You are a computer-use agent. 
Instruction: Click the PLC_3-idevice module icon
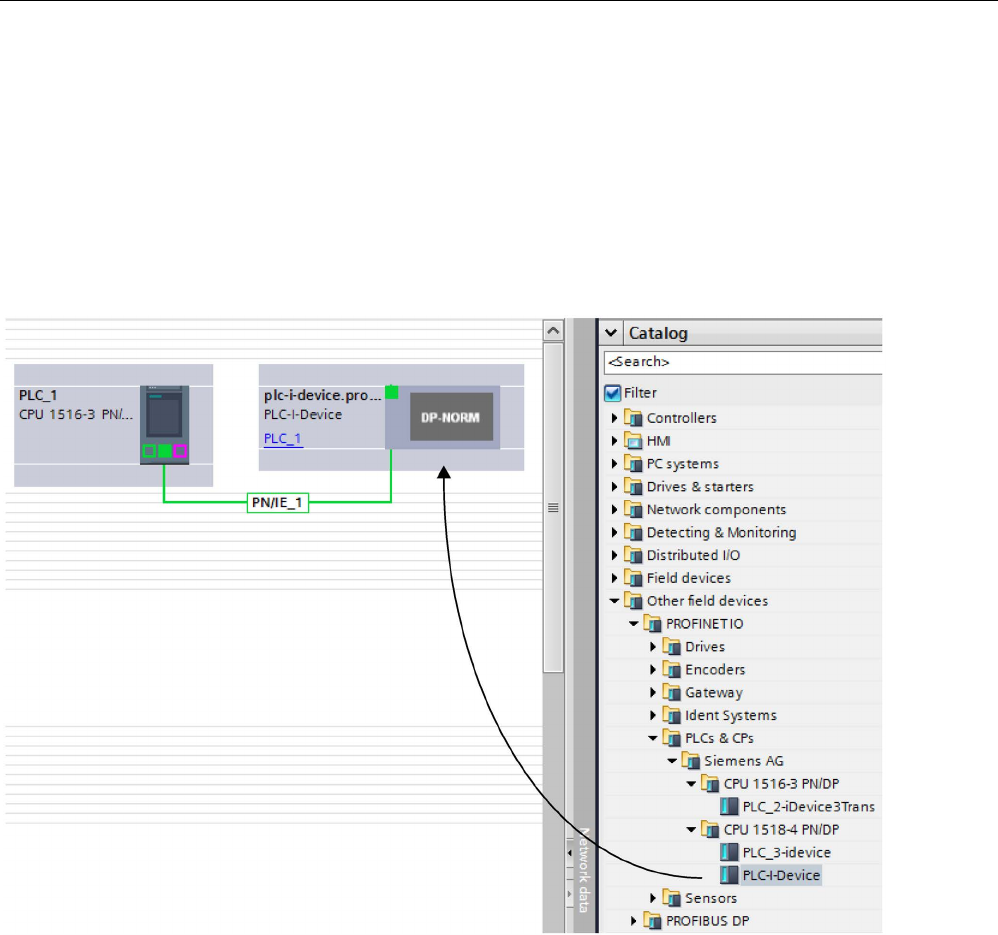(729, 853)
